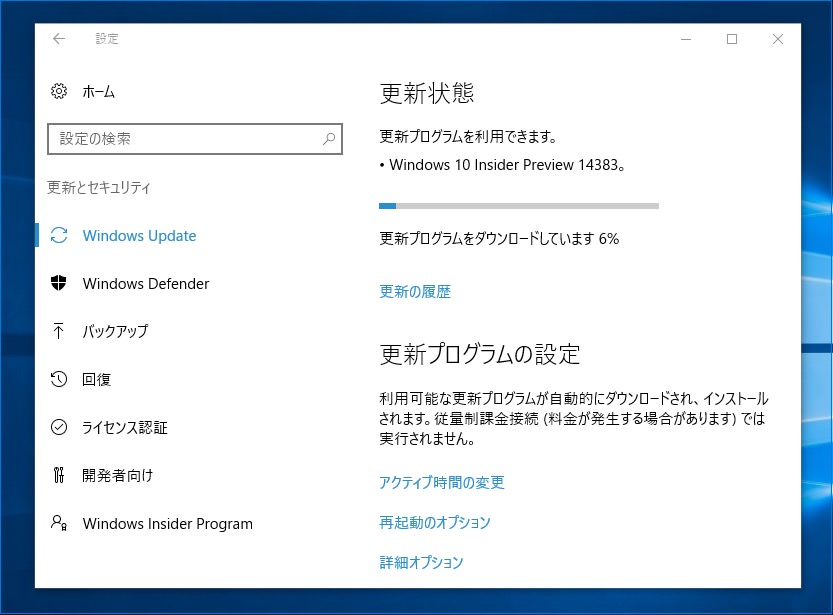Close the Settings window

pyautogui.click(x=778, y=39)
